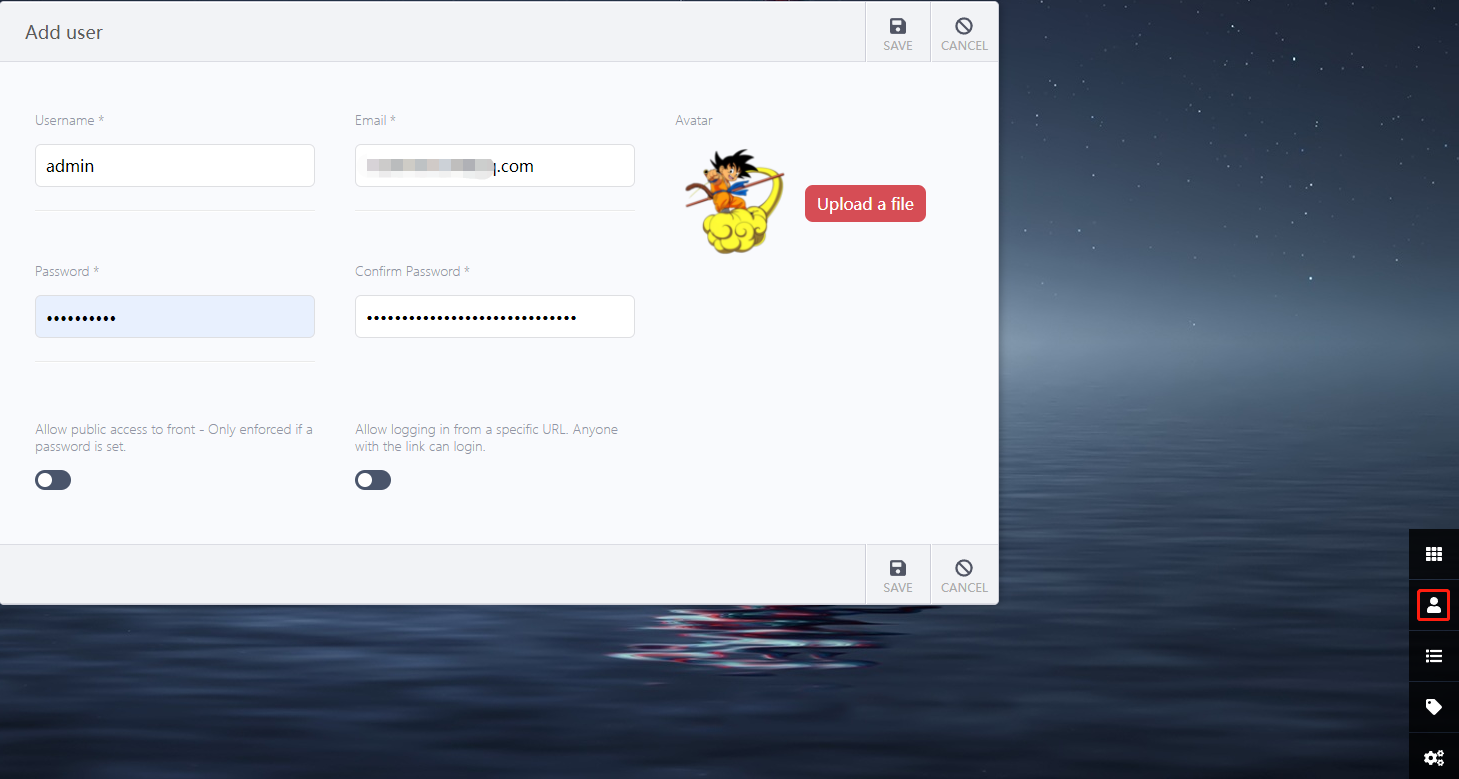Click the 'Allow public access to front' description text
This screenshot has height=779, width=1459.
tap(174, 438)
